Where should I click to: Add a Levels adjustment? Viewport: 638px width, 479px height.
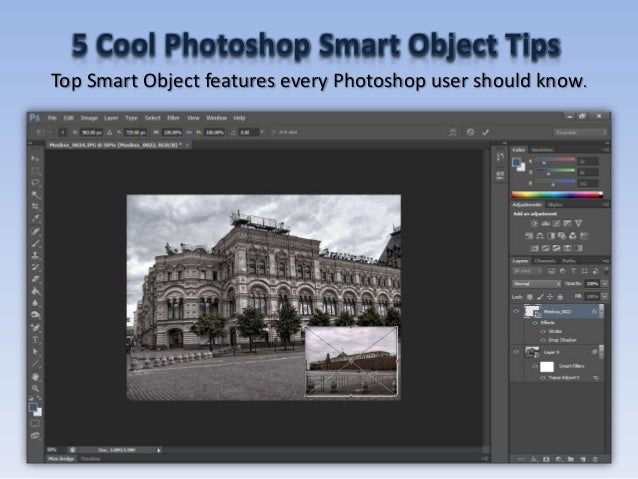pyautogui.click(x=545, y=223)
